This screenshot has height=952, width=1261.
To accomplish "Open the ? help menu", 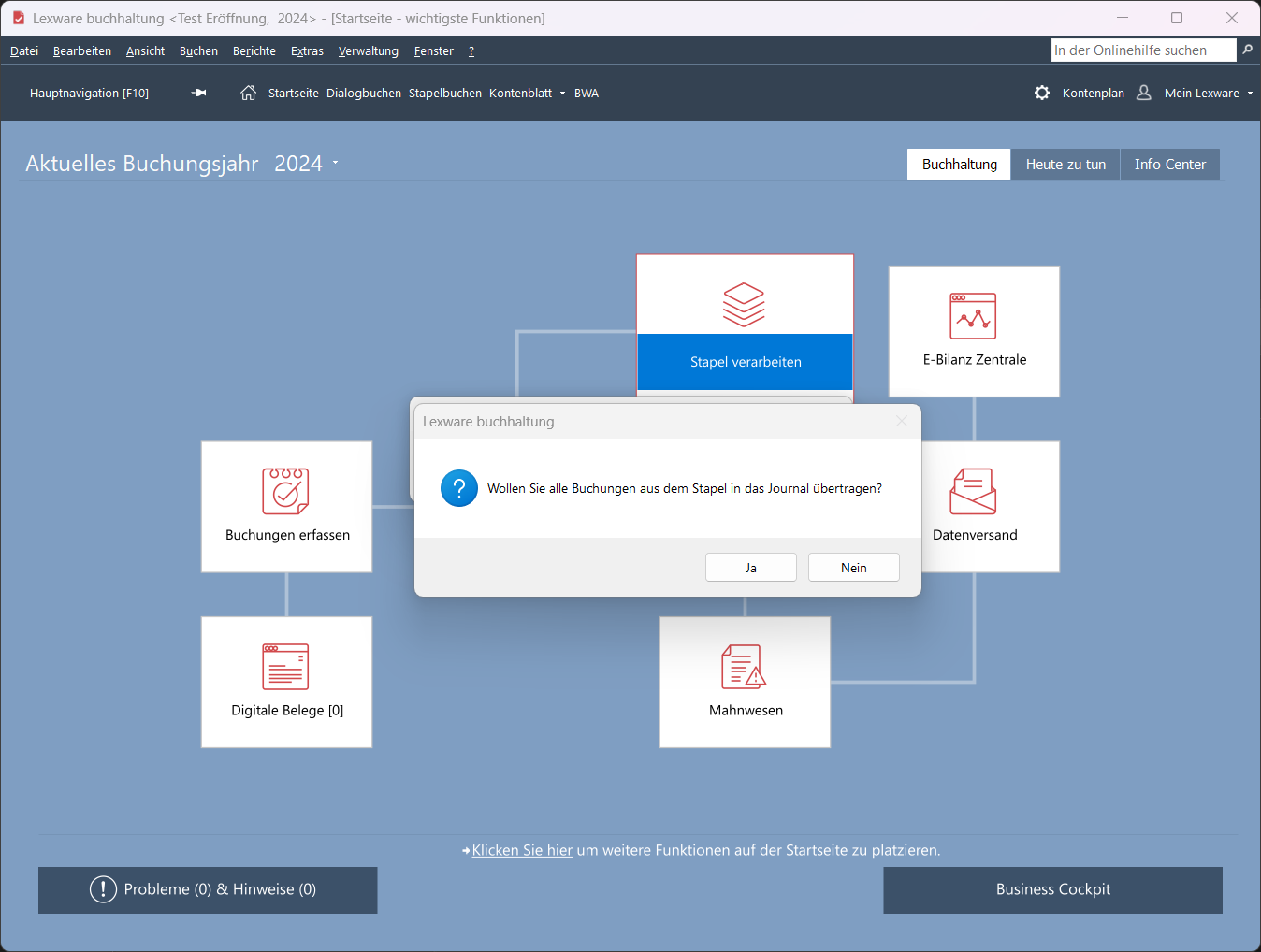I will click(471, 51).
